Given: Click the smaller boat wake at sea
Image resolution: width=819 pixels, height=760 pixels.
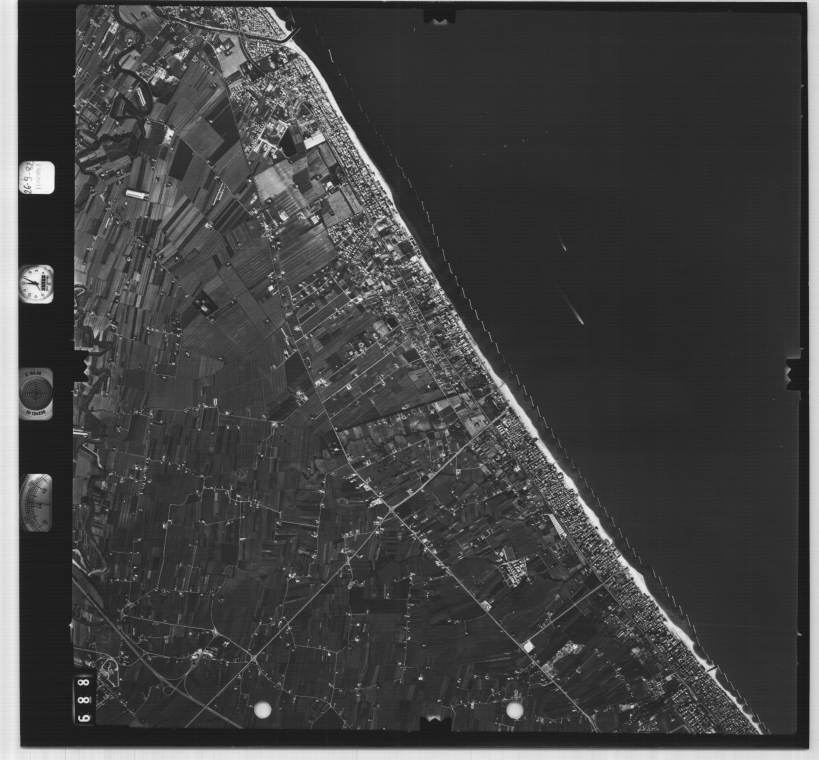Looking at the screenshot, I should (x=563, y=246).
